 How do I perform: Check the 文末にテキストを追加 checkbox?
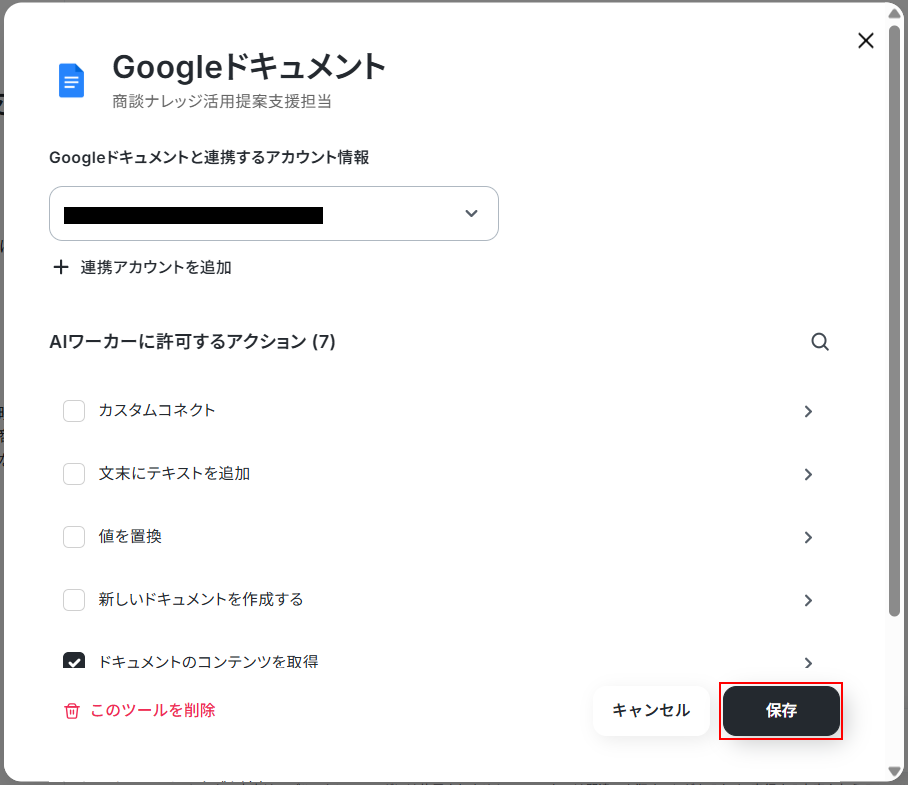pos(74,474)
